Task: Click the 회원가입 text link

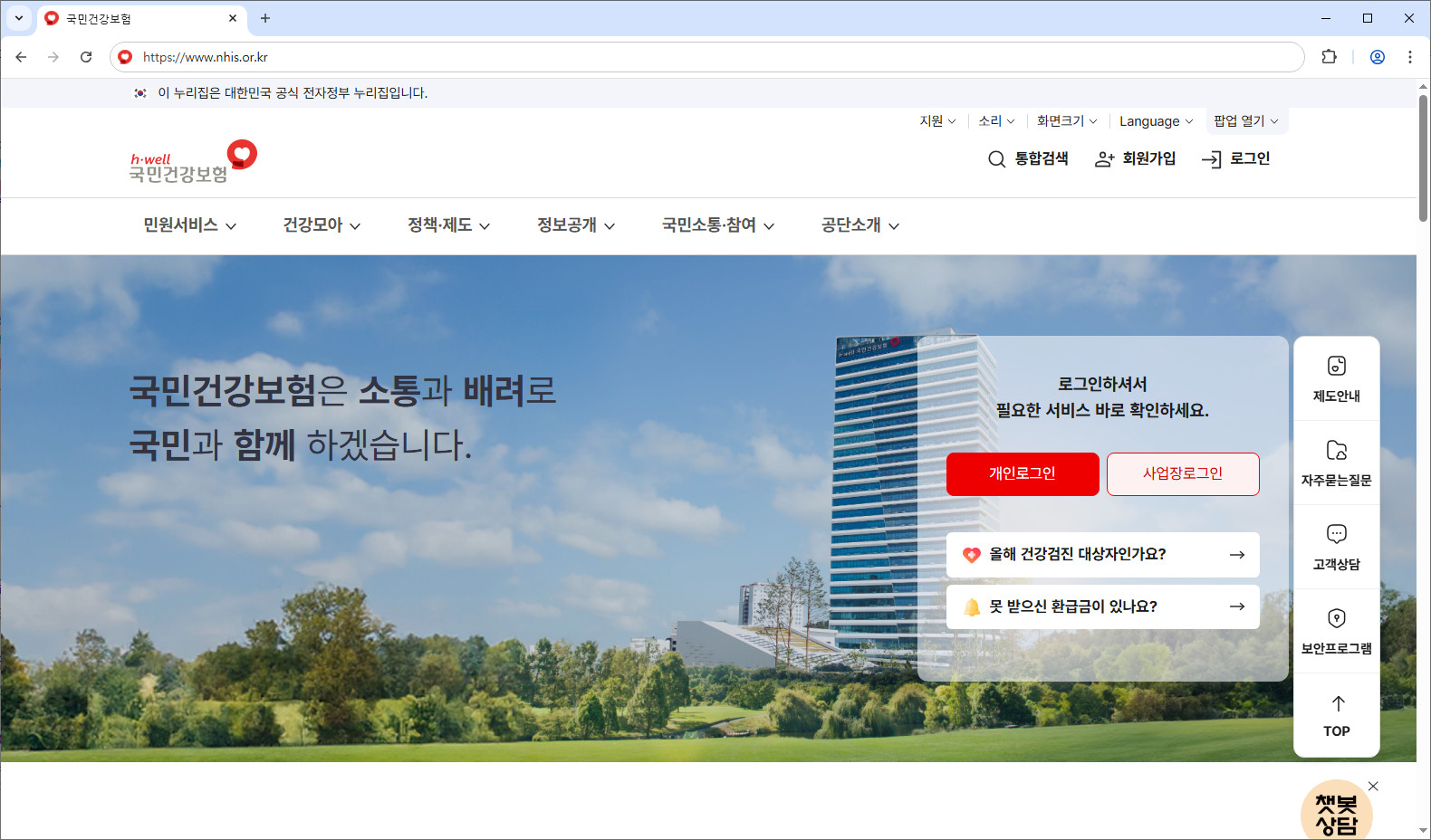Action: point(1149,159)
